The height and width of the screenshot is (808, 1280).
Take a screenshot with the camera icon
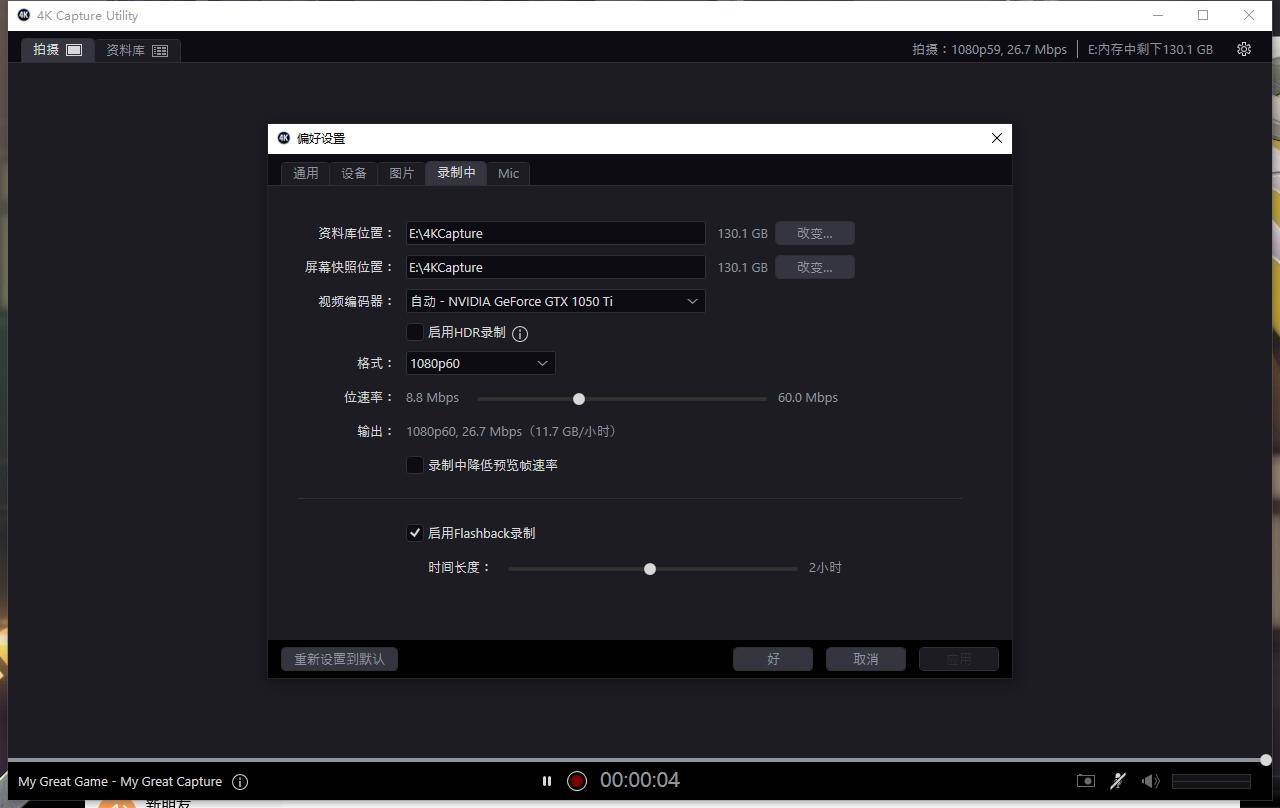tap(1084, 781)
